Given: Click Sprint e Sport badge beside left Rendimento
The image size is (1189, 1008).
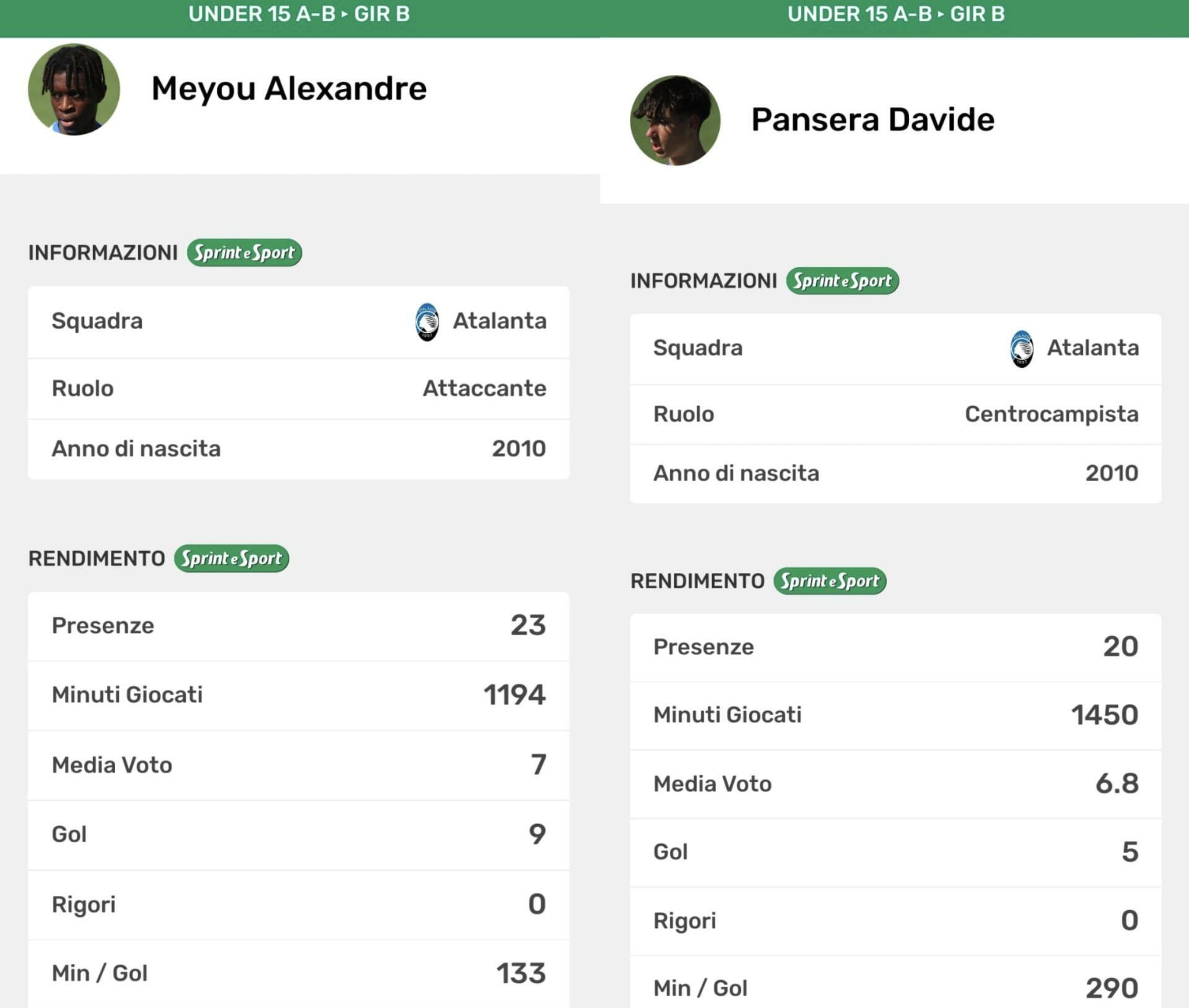Looking at the screenshot, I should [232, 558].
